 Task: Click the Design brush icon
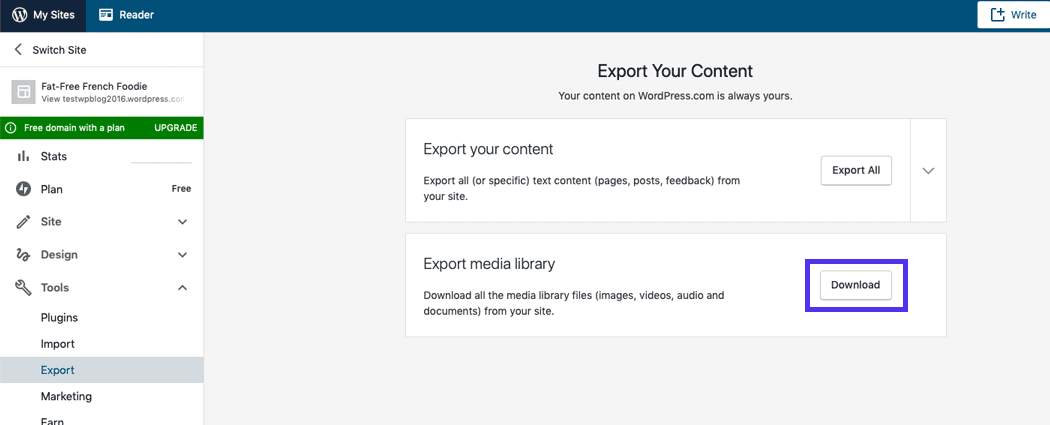pyautogui.click(x=23, y=255)
